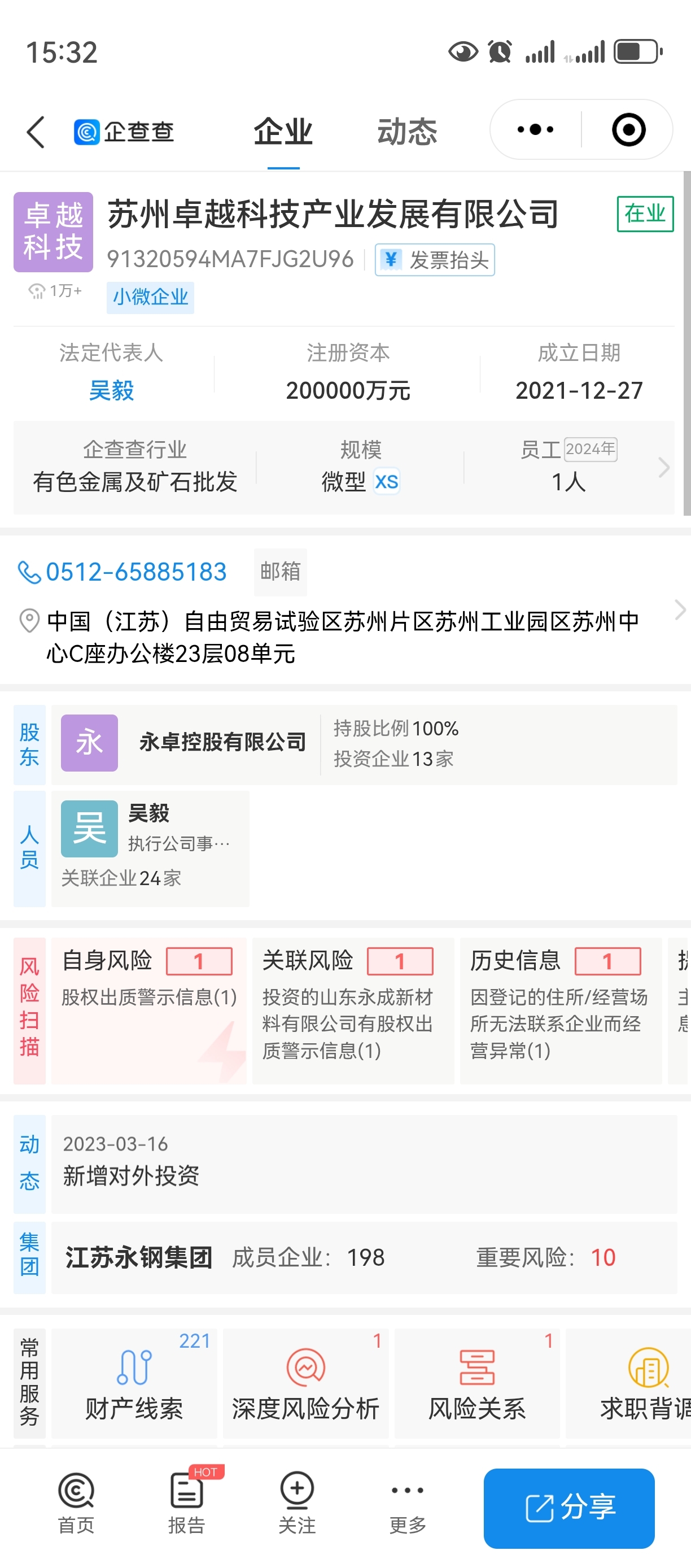The height and width of the screenshot is (1568, 691).
Task: Switch to the 企业 tab
Action: point(283,132)
